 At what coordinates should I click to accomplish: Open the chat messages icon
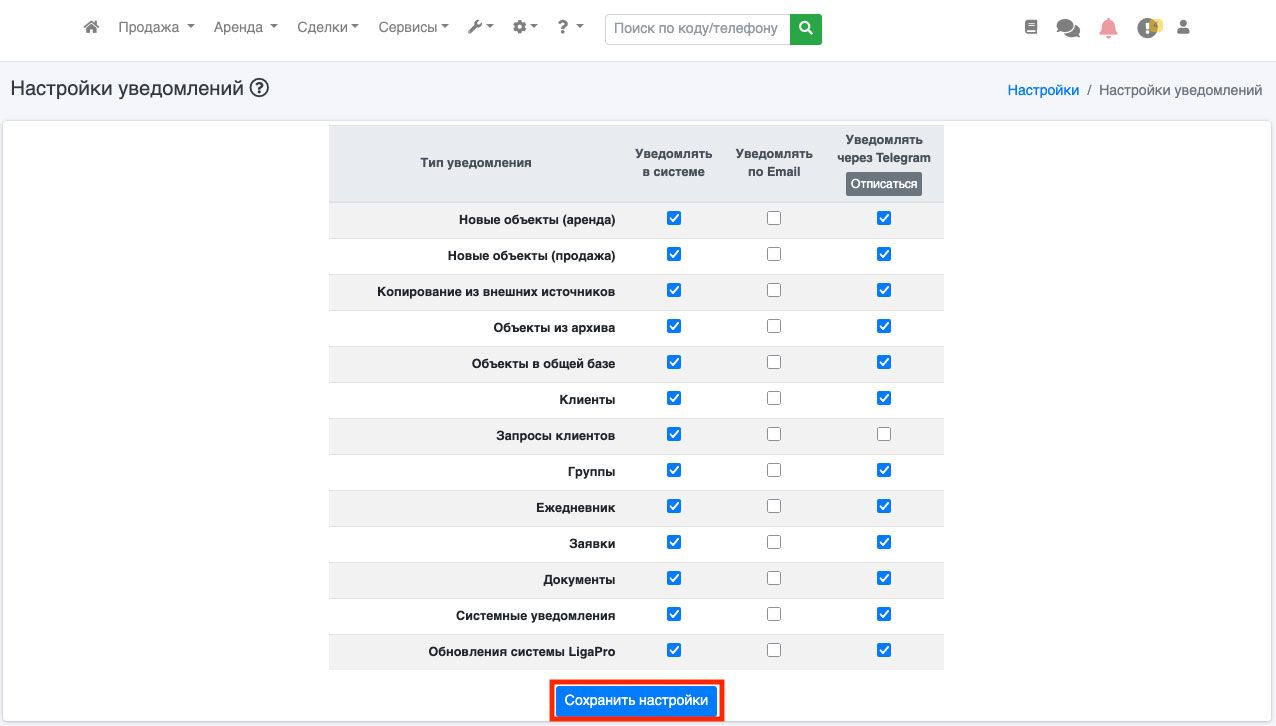(1068, 28)
